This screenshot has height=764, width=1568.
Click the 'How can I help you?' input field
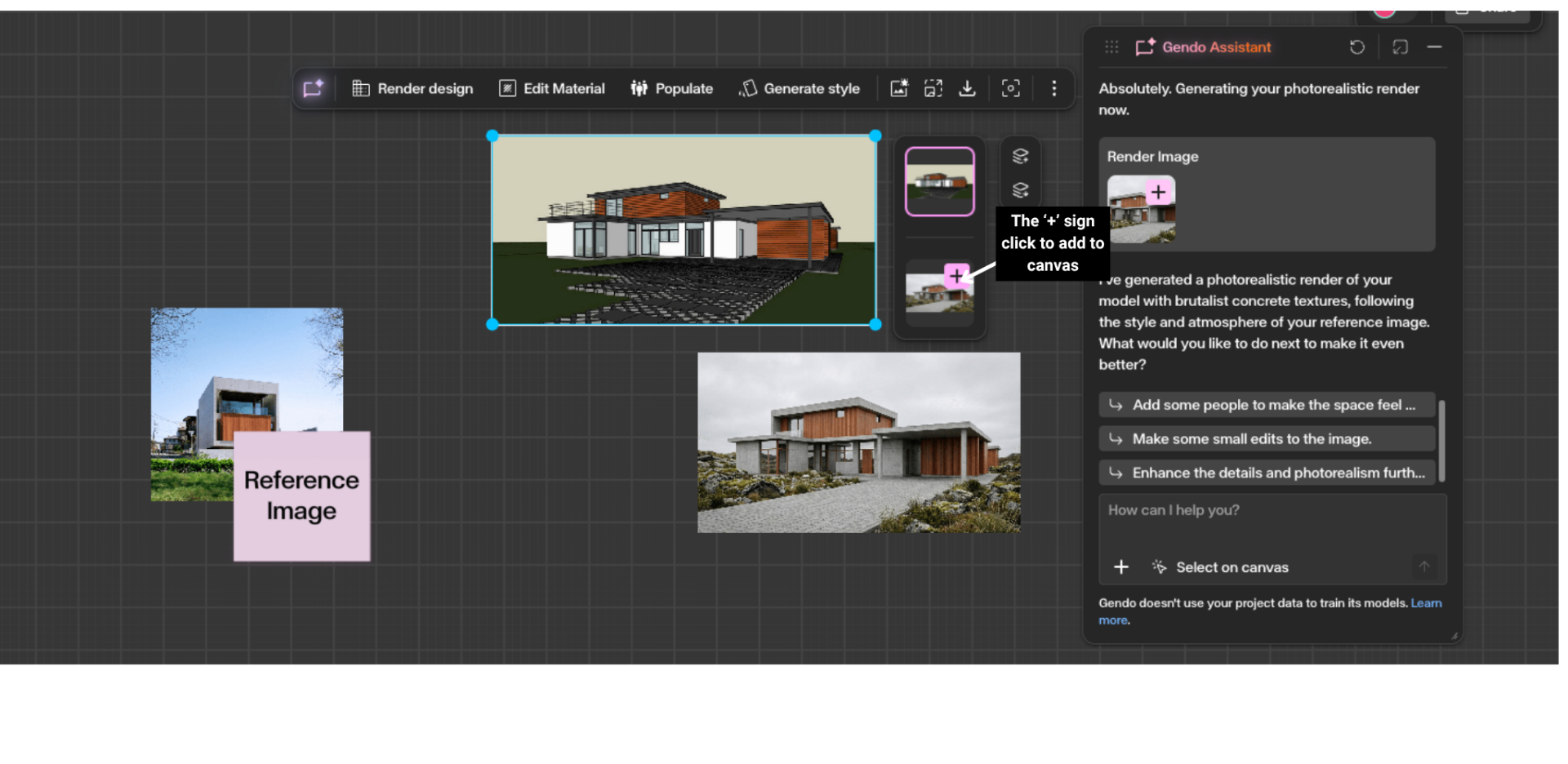[1173, 509]
